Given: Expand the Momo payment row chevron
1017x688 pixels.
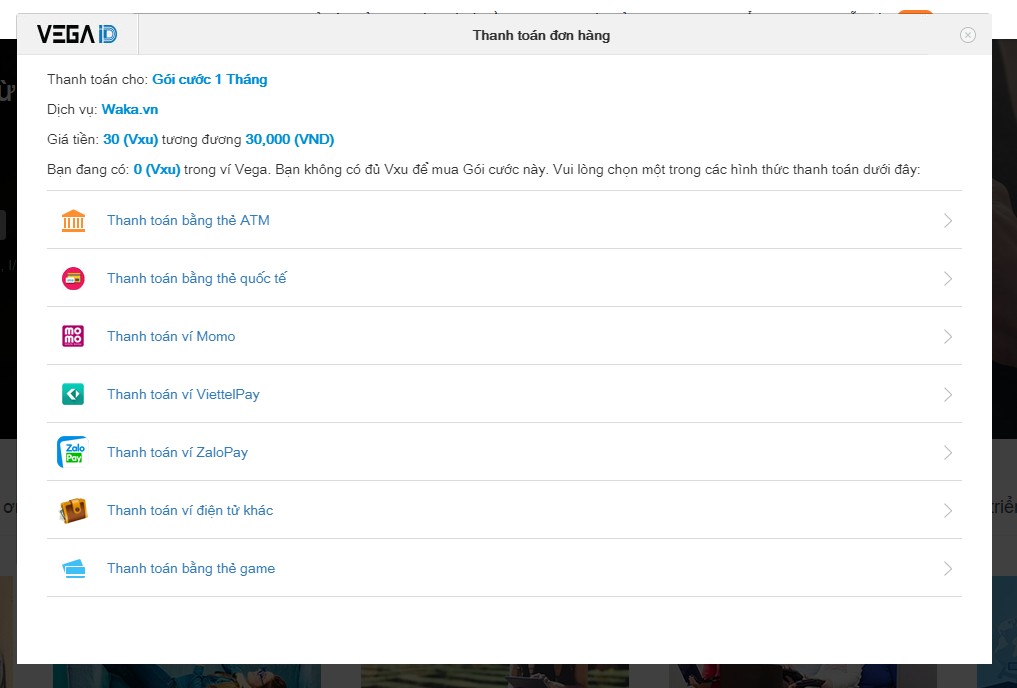Looking at the screenshot, I should pos(947,337).
